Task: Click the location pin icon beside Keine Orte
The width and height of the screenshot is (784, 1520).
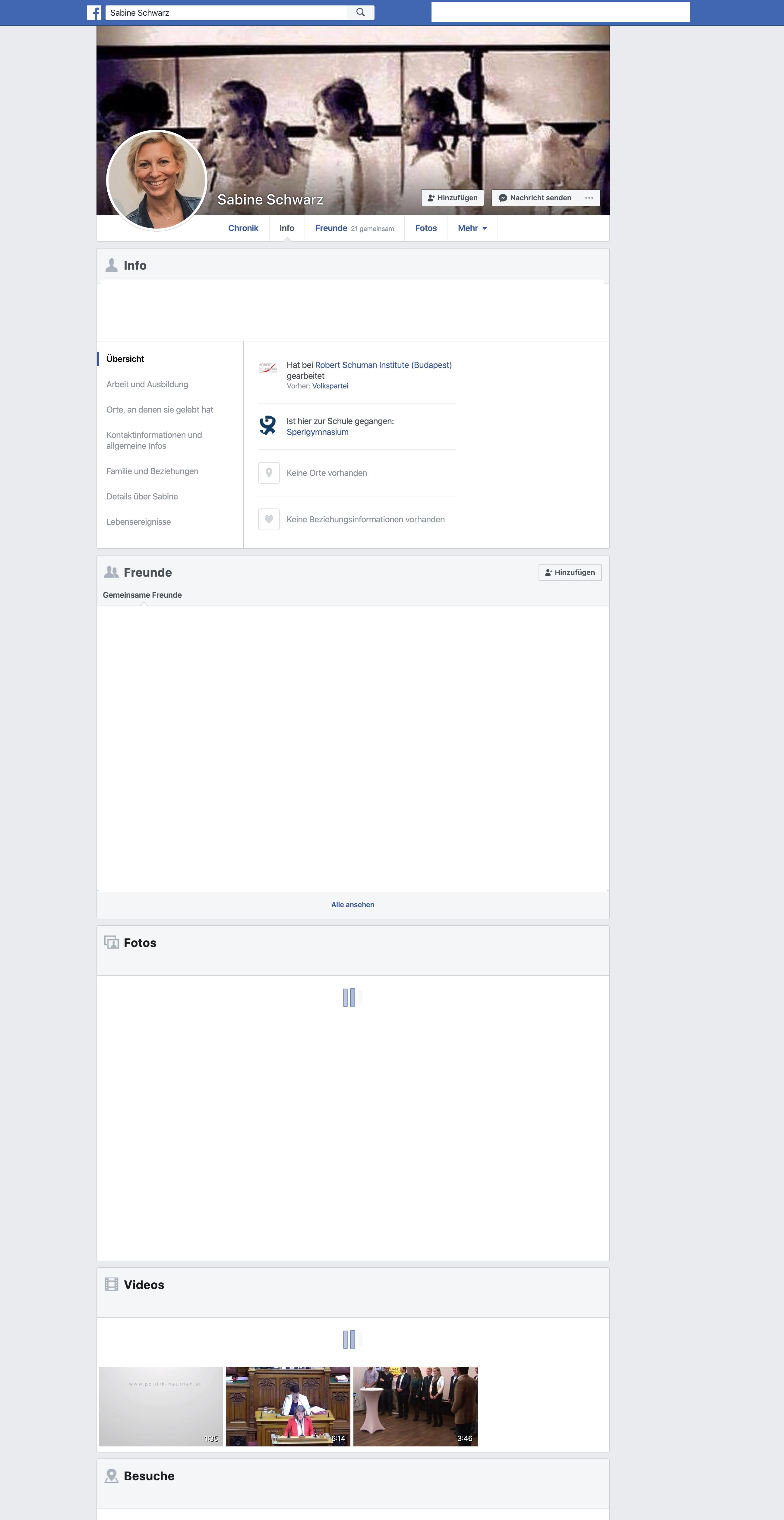Action: (269, 473)
